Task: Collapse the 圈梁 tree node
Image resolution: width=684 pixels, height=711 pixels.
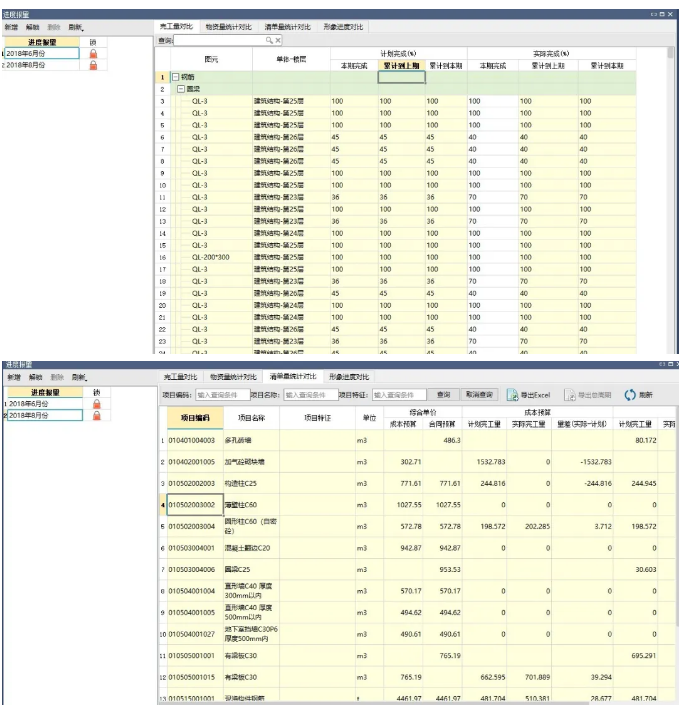Action: point(181,89)
